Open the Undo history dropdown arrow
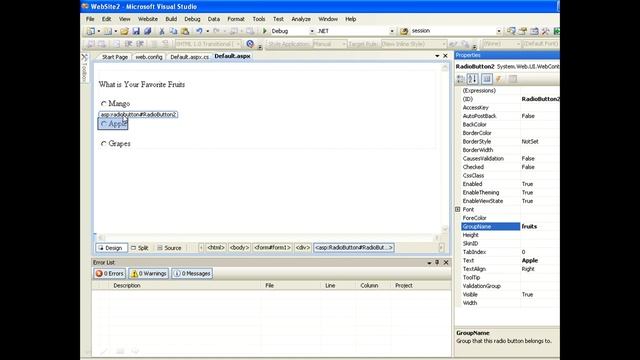The image size is (640, 360). point(207,31)
